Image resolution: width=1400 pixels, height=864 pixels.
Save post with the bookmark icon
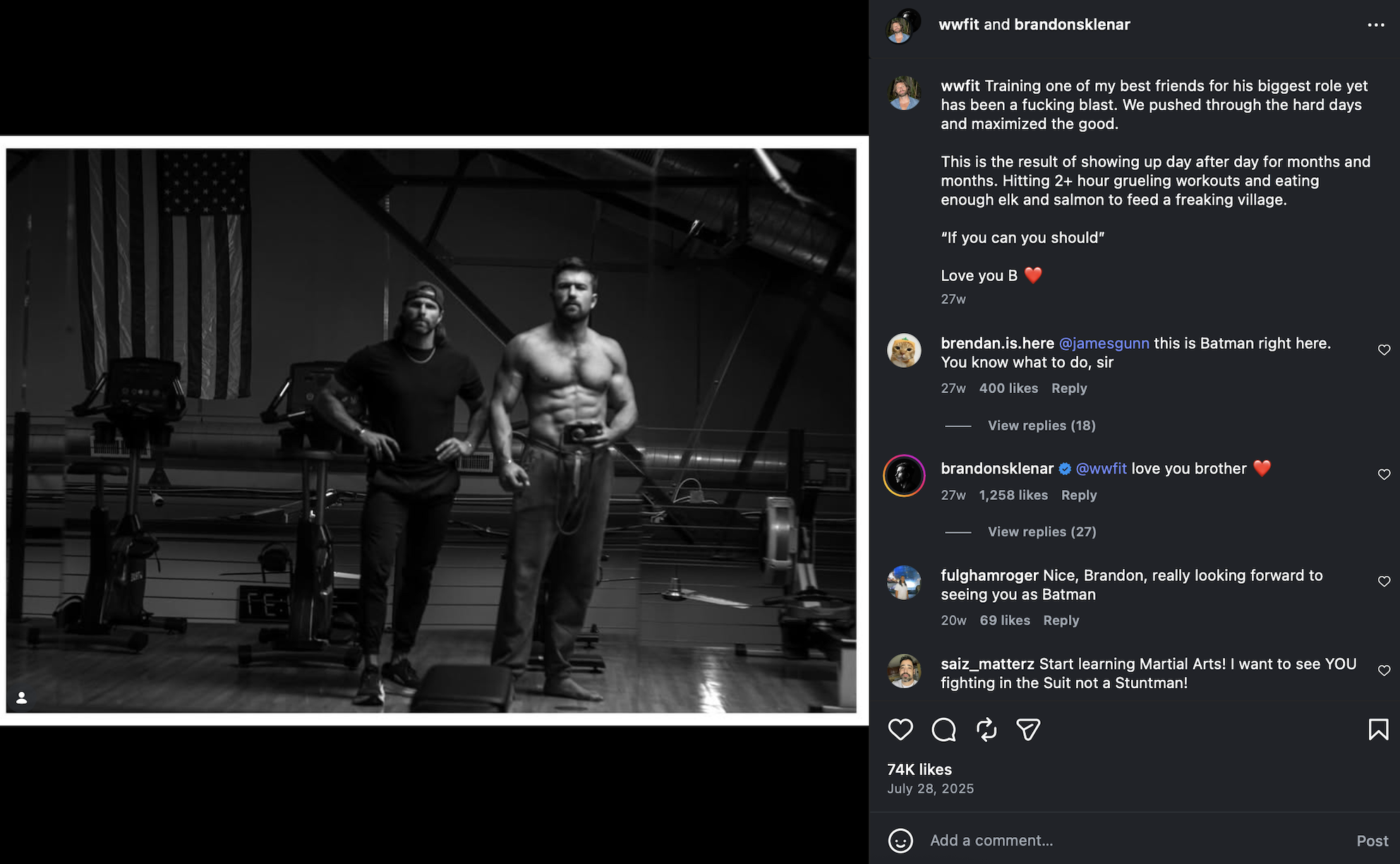[1378, 729]
